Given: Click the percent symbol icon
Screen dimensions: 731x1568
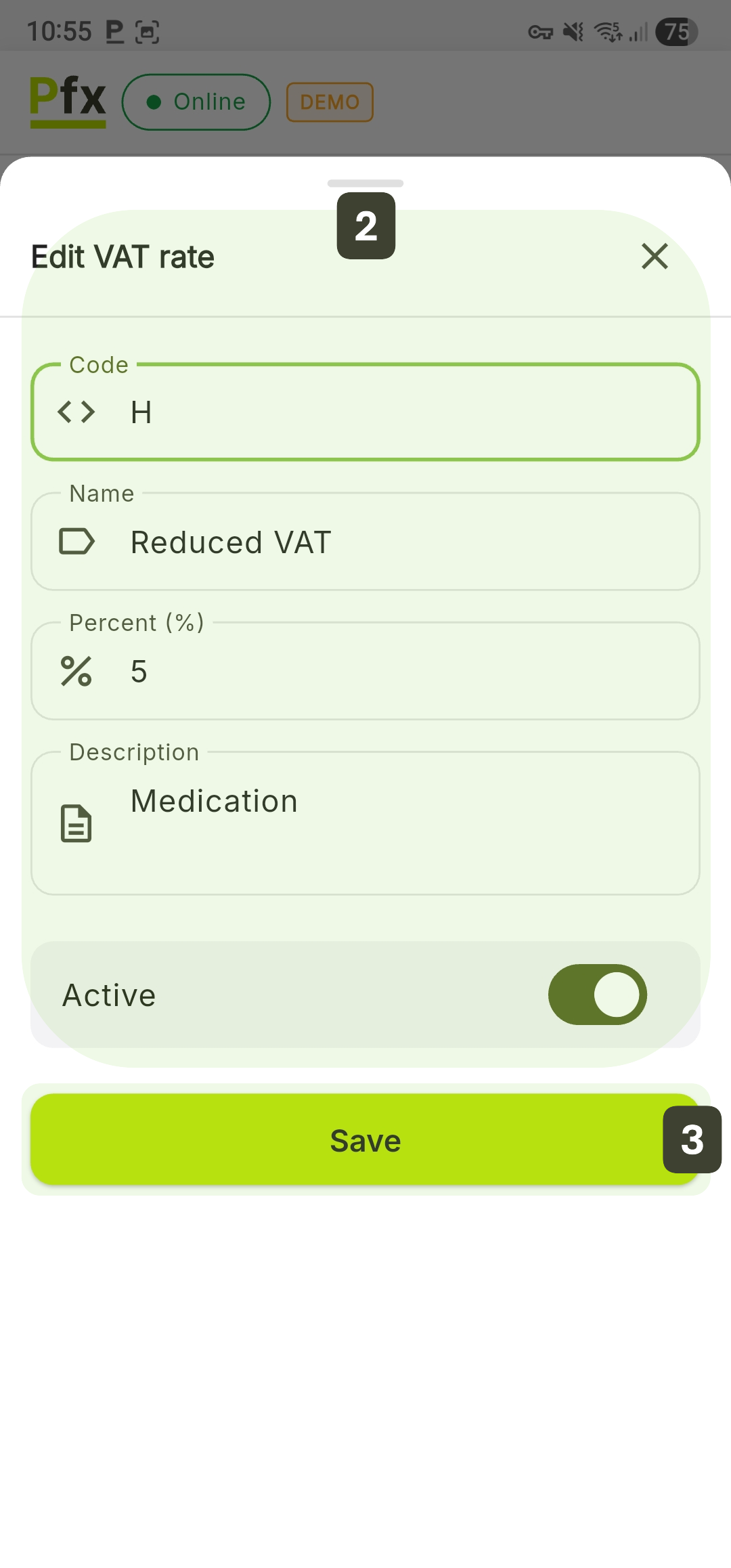Looking at the screenshot, I should tap(76, 672).
